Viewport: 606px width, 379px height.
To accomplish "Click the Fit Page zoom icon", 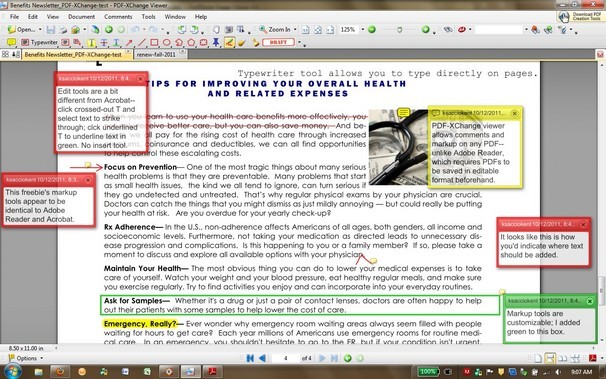I will click(318, 30).
